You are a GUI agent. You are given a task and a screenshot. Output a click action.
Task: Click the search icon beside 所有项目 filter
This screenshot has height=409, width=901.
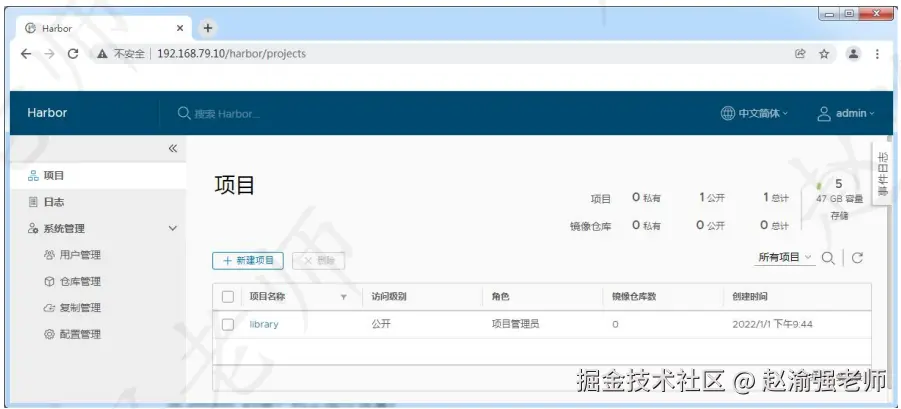tap(828, 258)
